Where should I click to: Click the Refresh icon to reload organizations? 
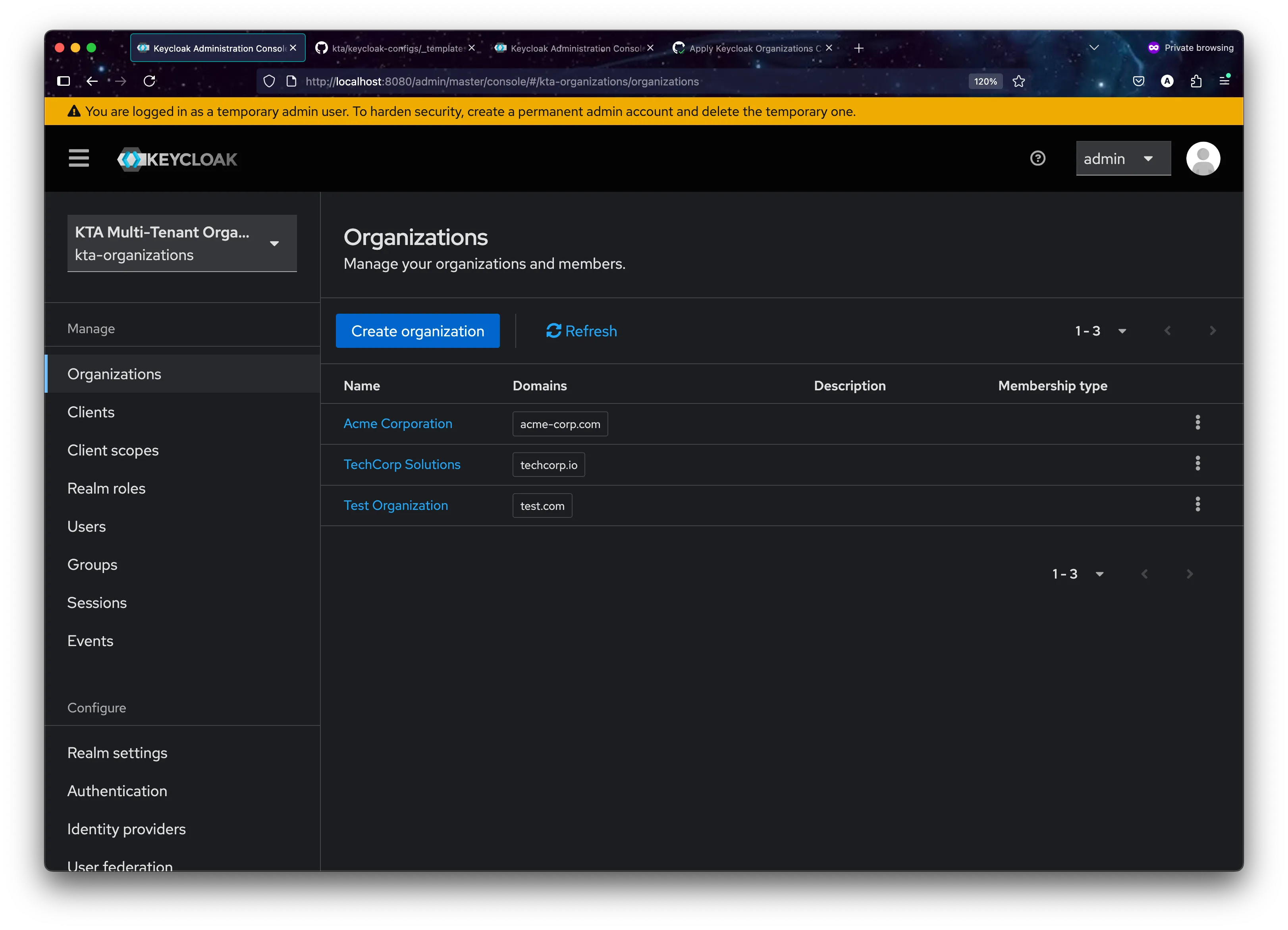coord(554,331)
